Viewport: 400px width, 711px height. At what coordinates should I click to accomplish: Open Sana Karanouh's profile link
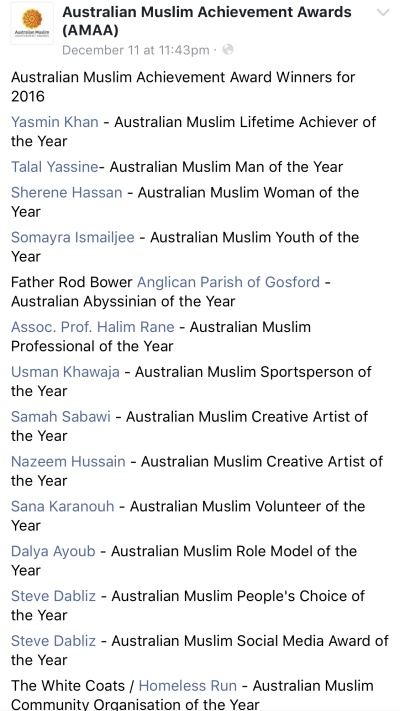click(x=63, y=506)
